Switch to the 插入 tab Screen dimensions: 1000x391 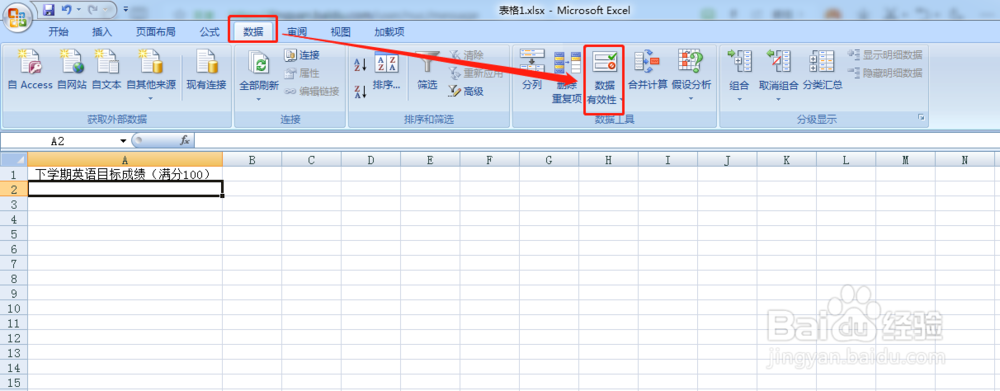click(102, 32)
